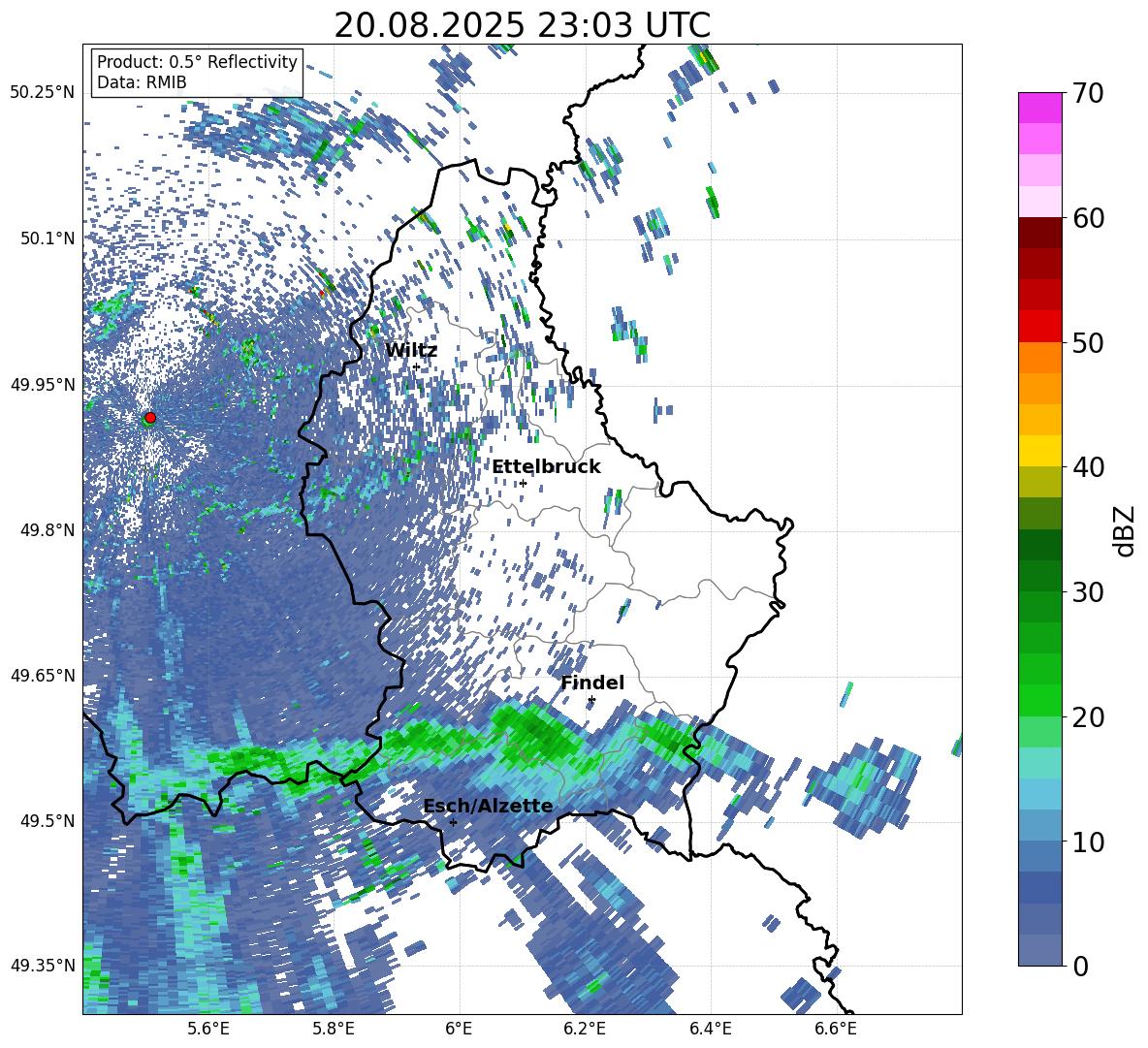Click the 6.4°E longitude tick label
The height and width of the screenshot is (1048, 1148).
(710, 1029)
